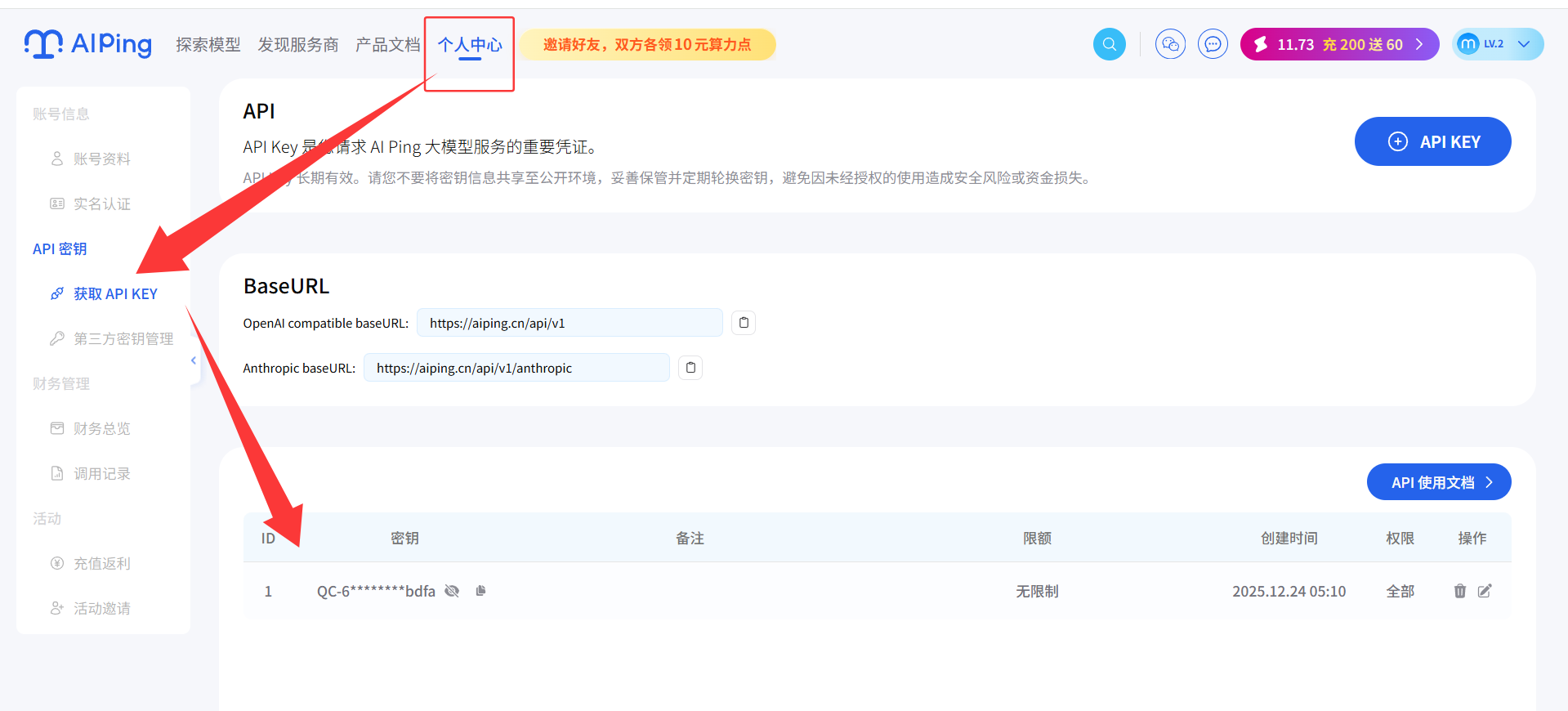
Task: Click the 账号资料 person icon
Action: tap(57, 159)
